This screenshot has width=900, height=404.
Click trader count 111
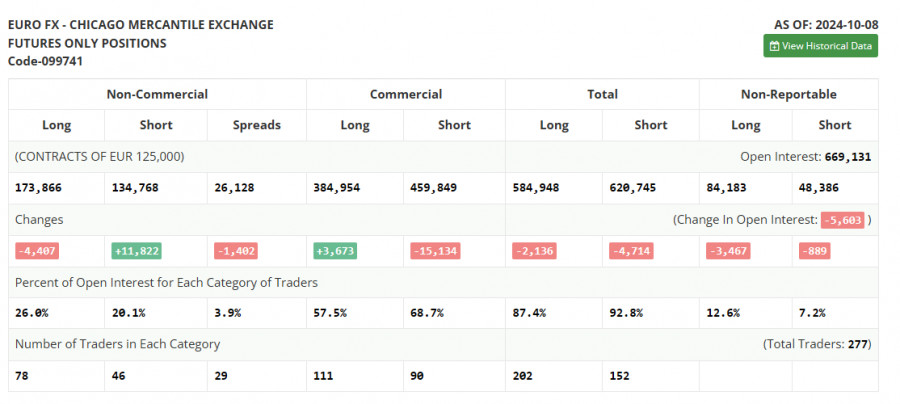[x=323, y=376]
